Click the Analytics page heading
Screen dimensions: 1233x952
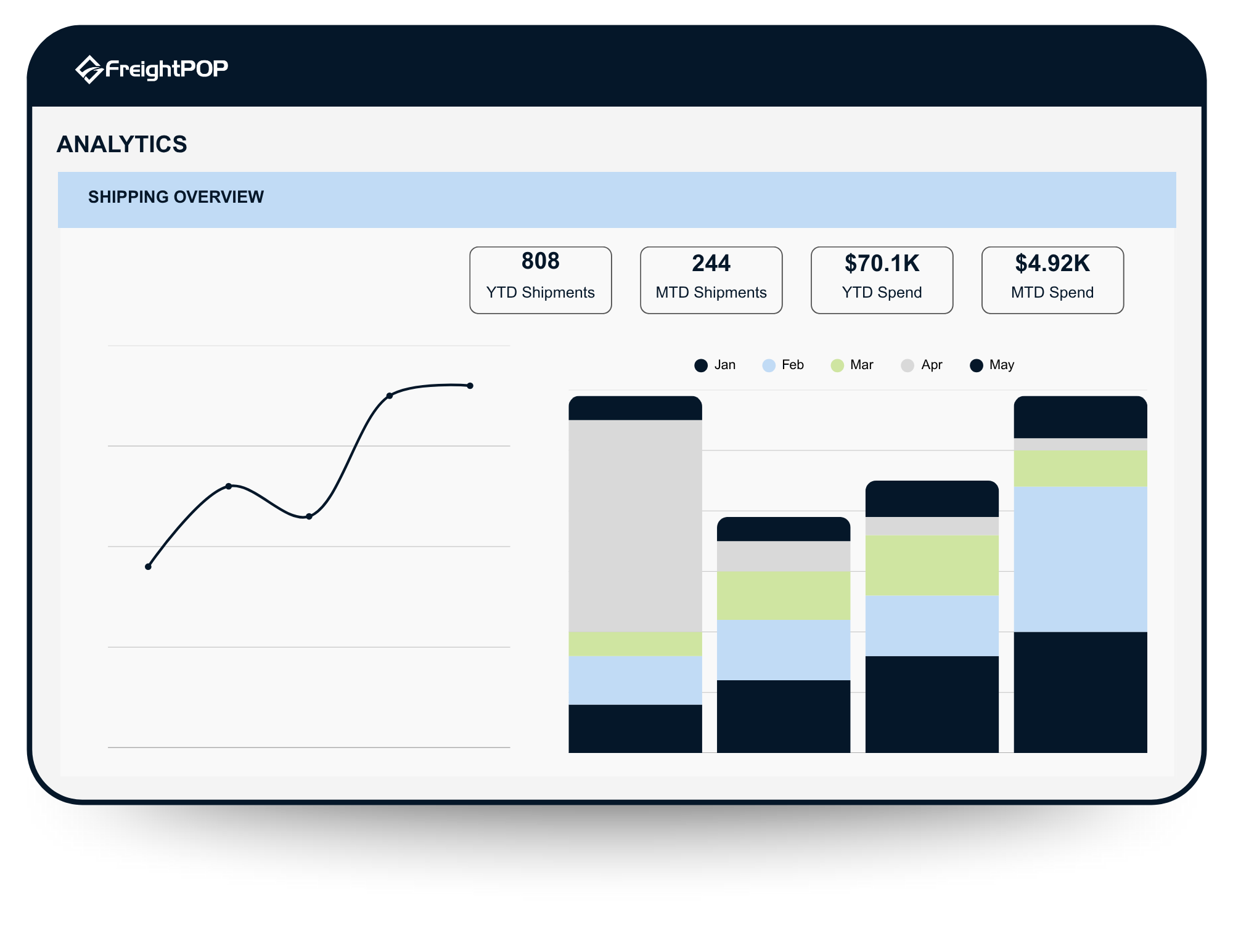pos(122,144)
